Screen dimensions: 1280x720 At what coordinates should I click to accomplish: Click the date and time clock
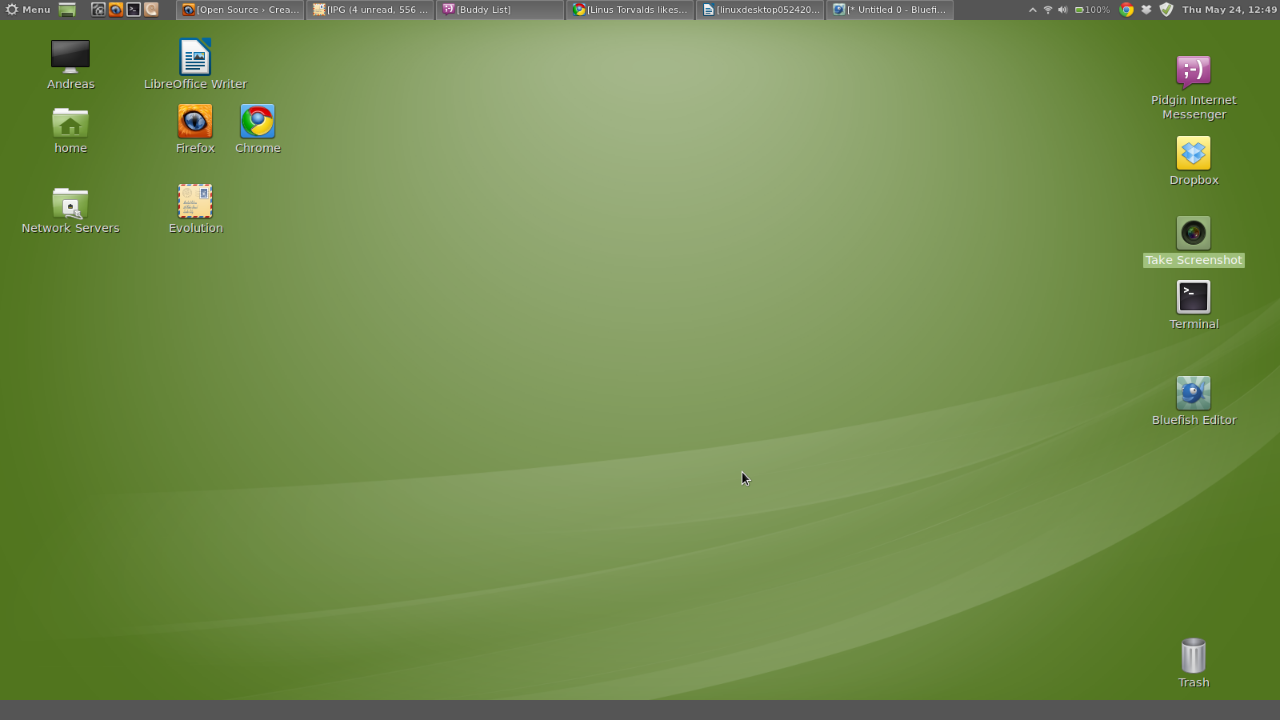tap(1229, 10)
